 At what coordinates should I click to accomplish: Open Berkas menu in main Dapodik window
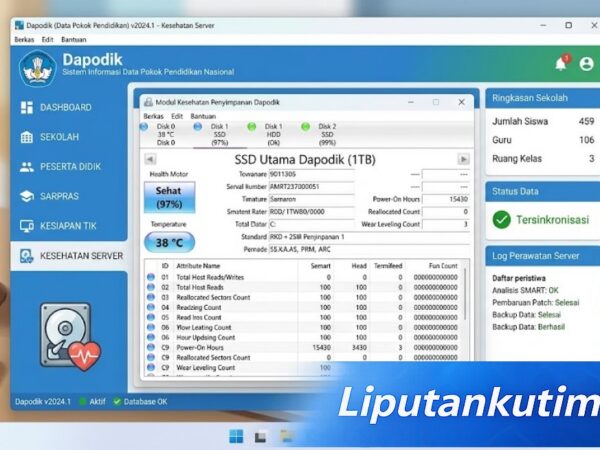click(x=24, y=39)
